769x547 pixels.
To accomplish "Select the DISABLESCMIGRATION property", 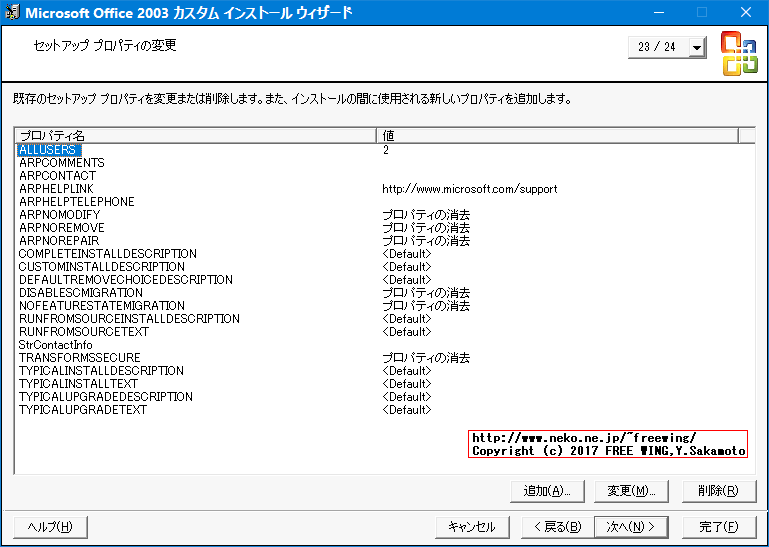I will [81, 292].
